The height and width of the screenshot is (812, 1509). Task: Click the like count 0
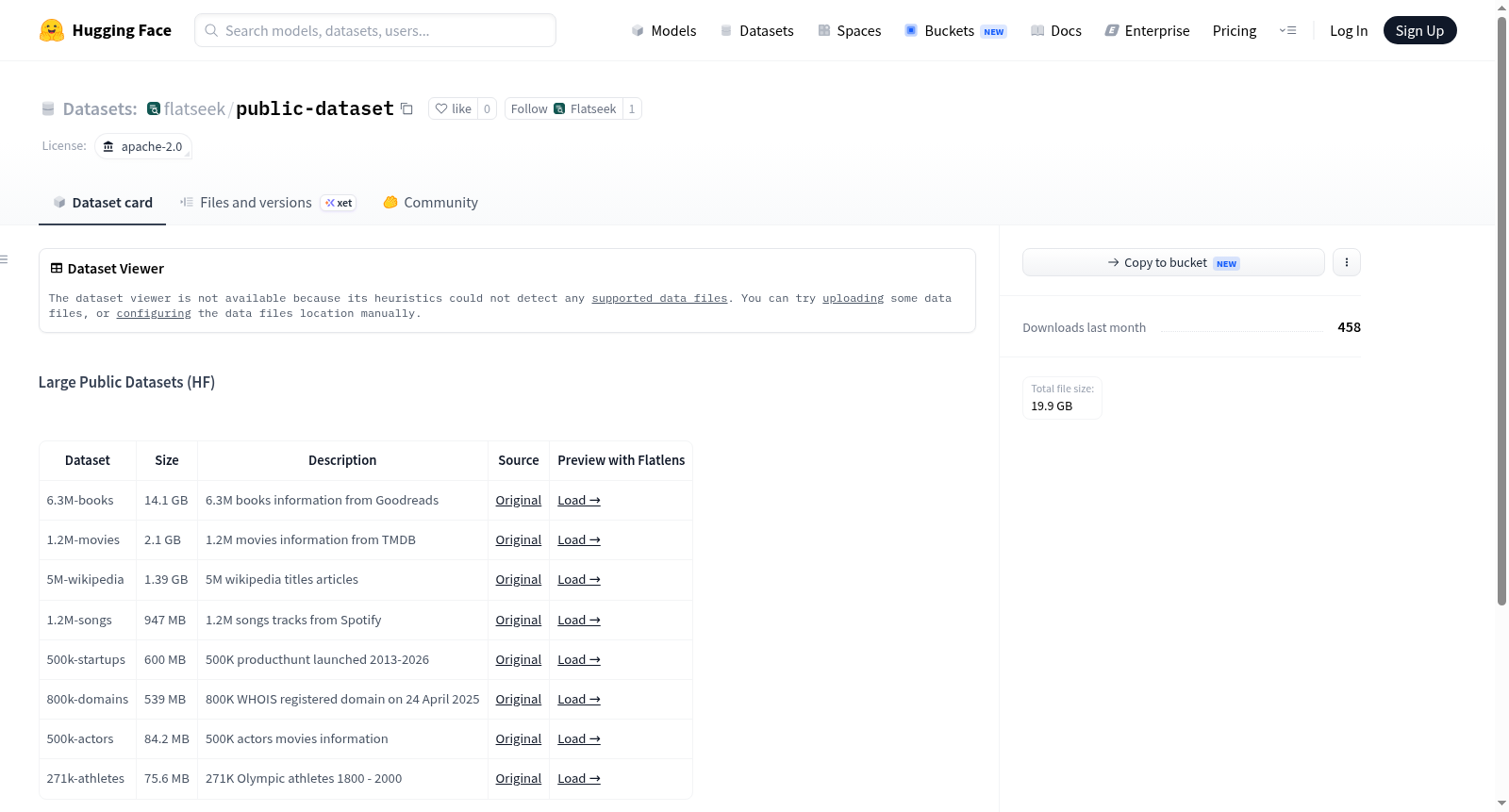coord(487,108)
